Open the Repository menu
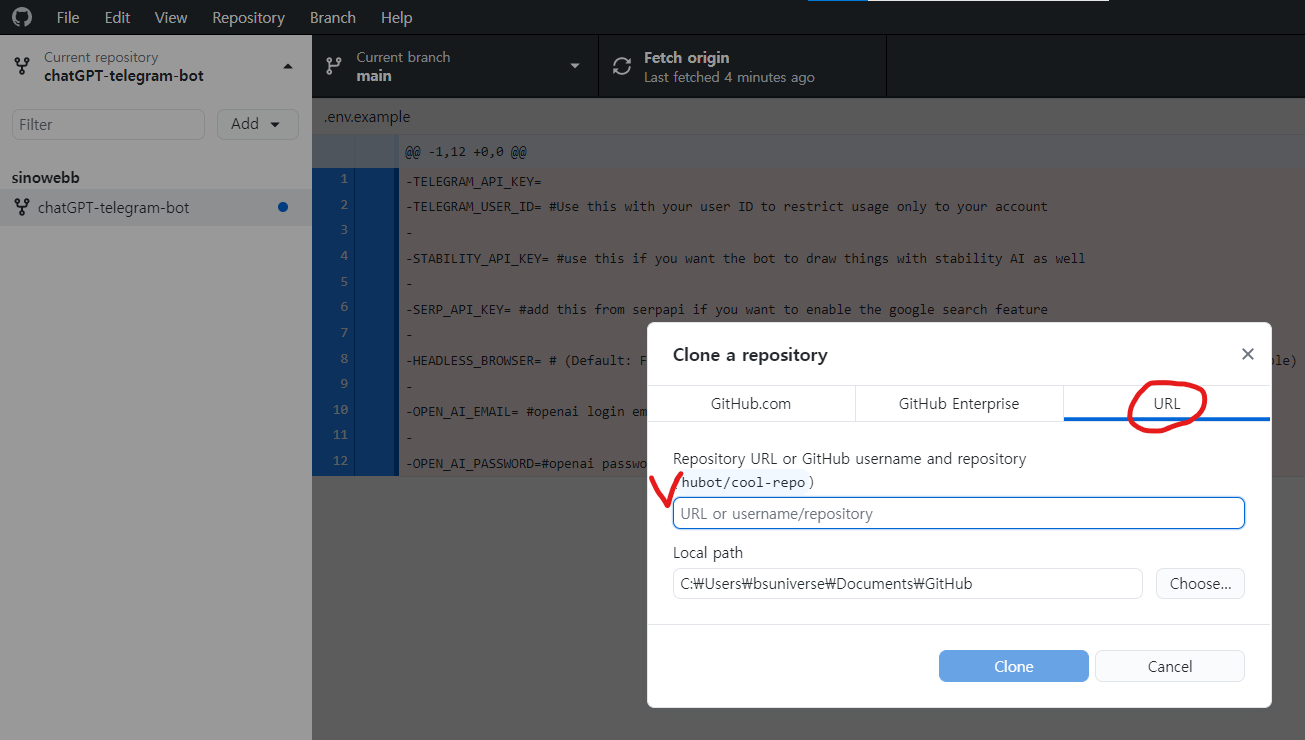 click(248, 18)
